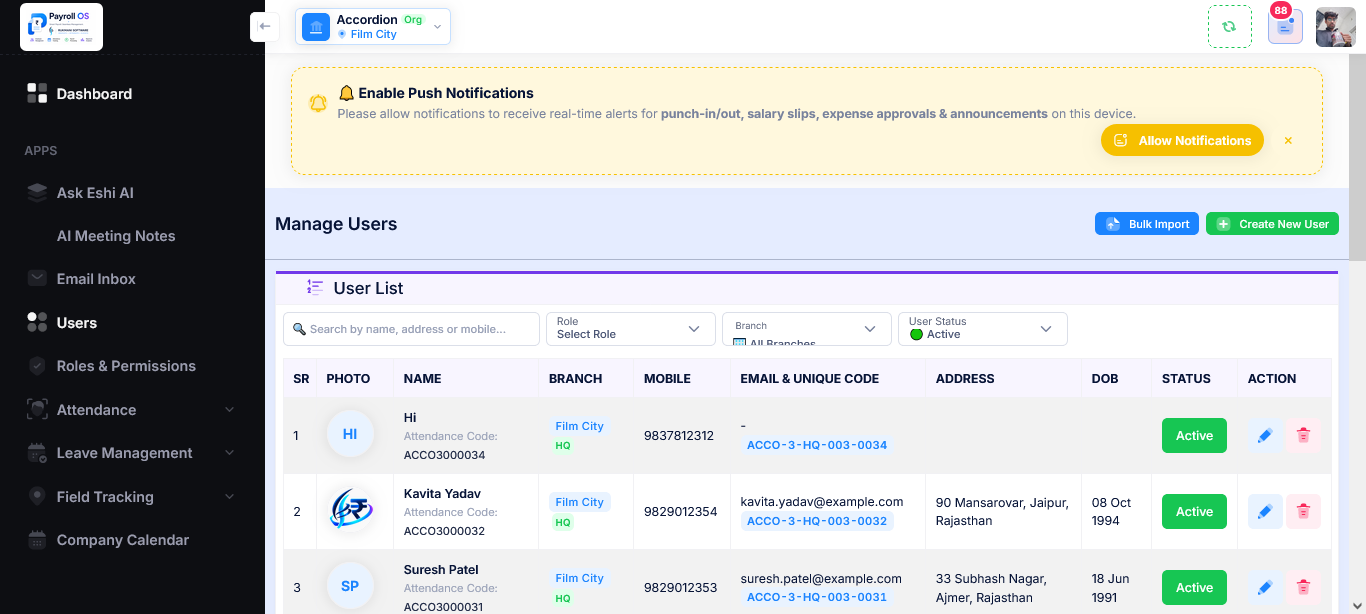
Task: Open Dashboard in the sidebar
Action: (x=94, y=94)
